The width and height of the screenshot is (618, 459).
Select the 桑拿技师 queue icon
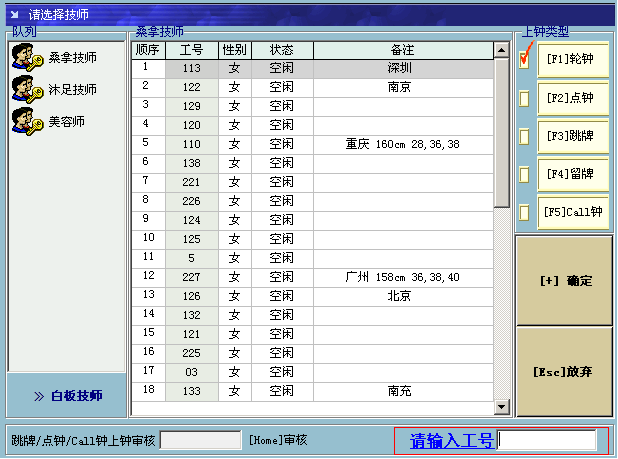click(x=27, y=58)
